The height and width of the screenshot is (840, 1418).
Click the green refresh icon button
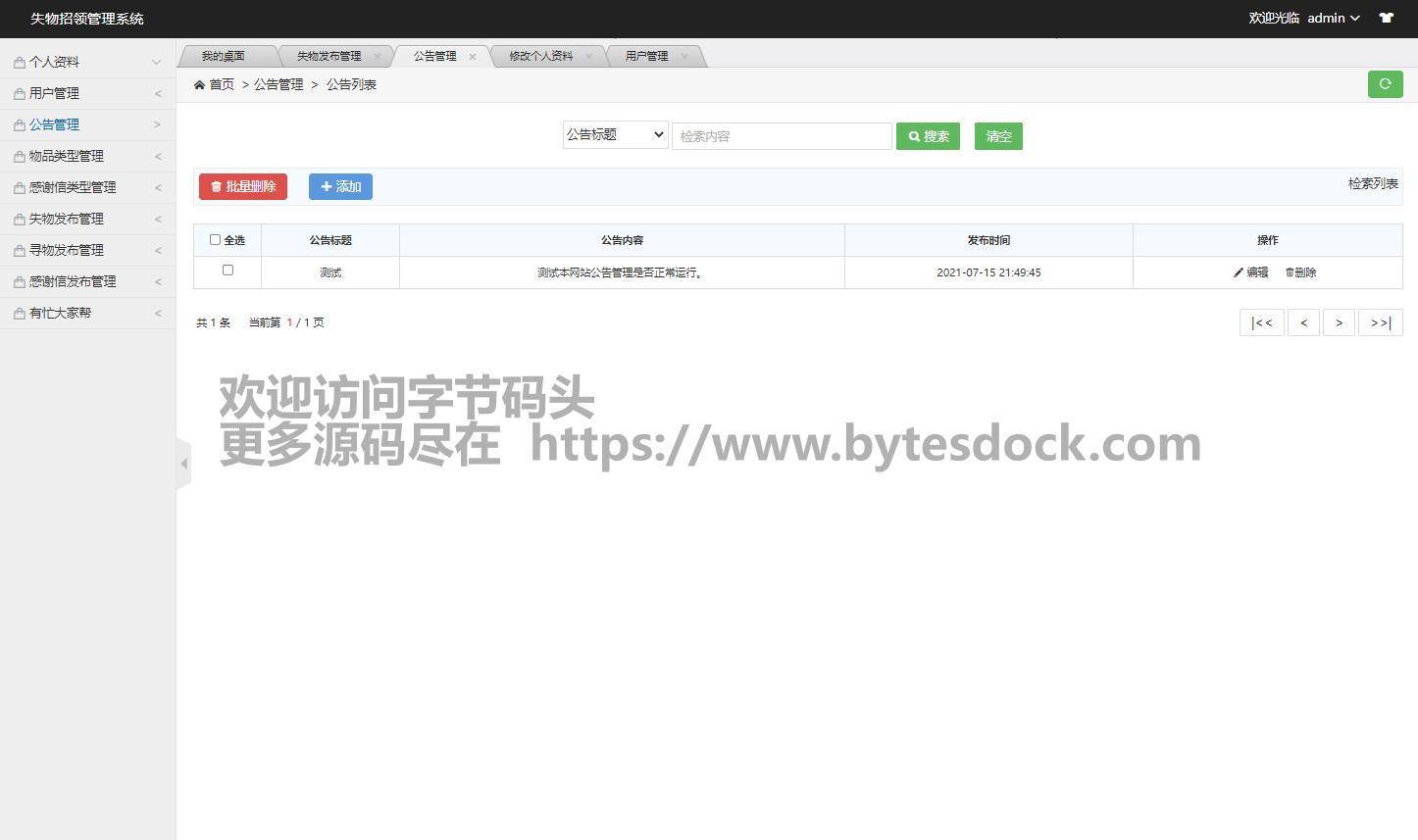[x=1385, y=84]
